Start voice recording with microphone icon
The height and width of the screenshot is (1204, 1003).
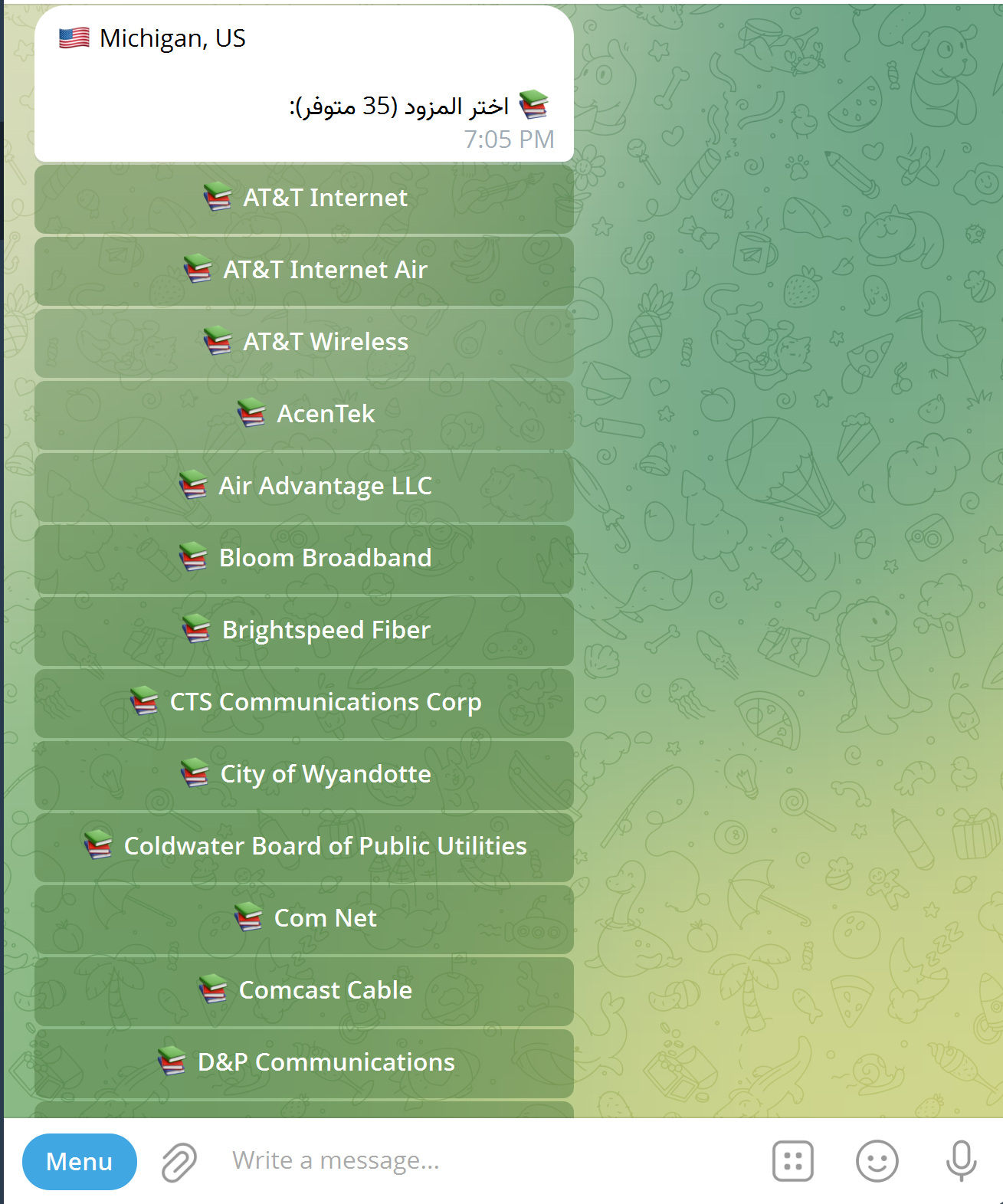961,1161
